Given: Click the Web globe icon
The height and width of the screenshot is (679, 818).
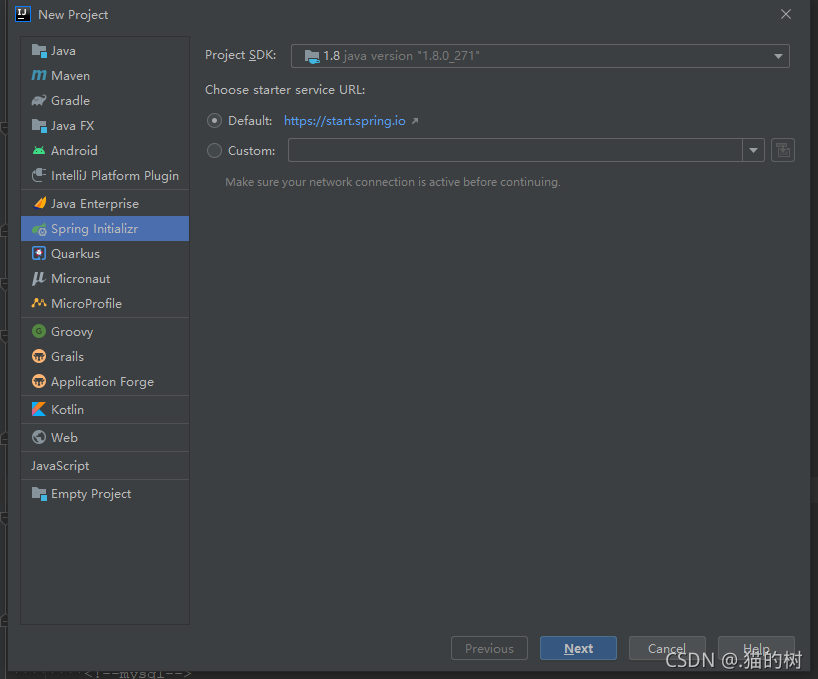Looking at the screenshot, I should click(39, 437).
